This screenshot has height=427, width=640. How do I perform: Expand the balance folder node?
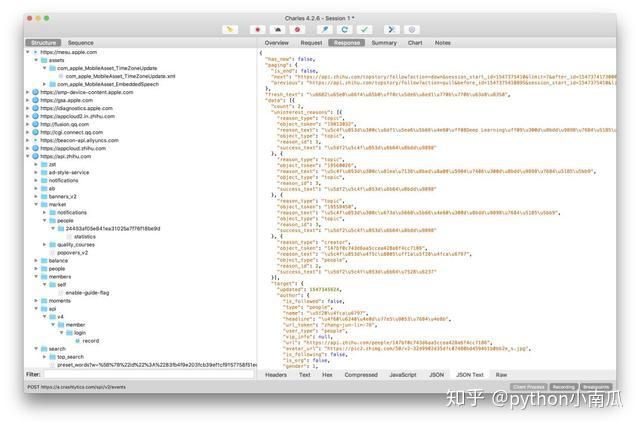click(36, 260)
